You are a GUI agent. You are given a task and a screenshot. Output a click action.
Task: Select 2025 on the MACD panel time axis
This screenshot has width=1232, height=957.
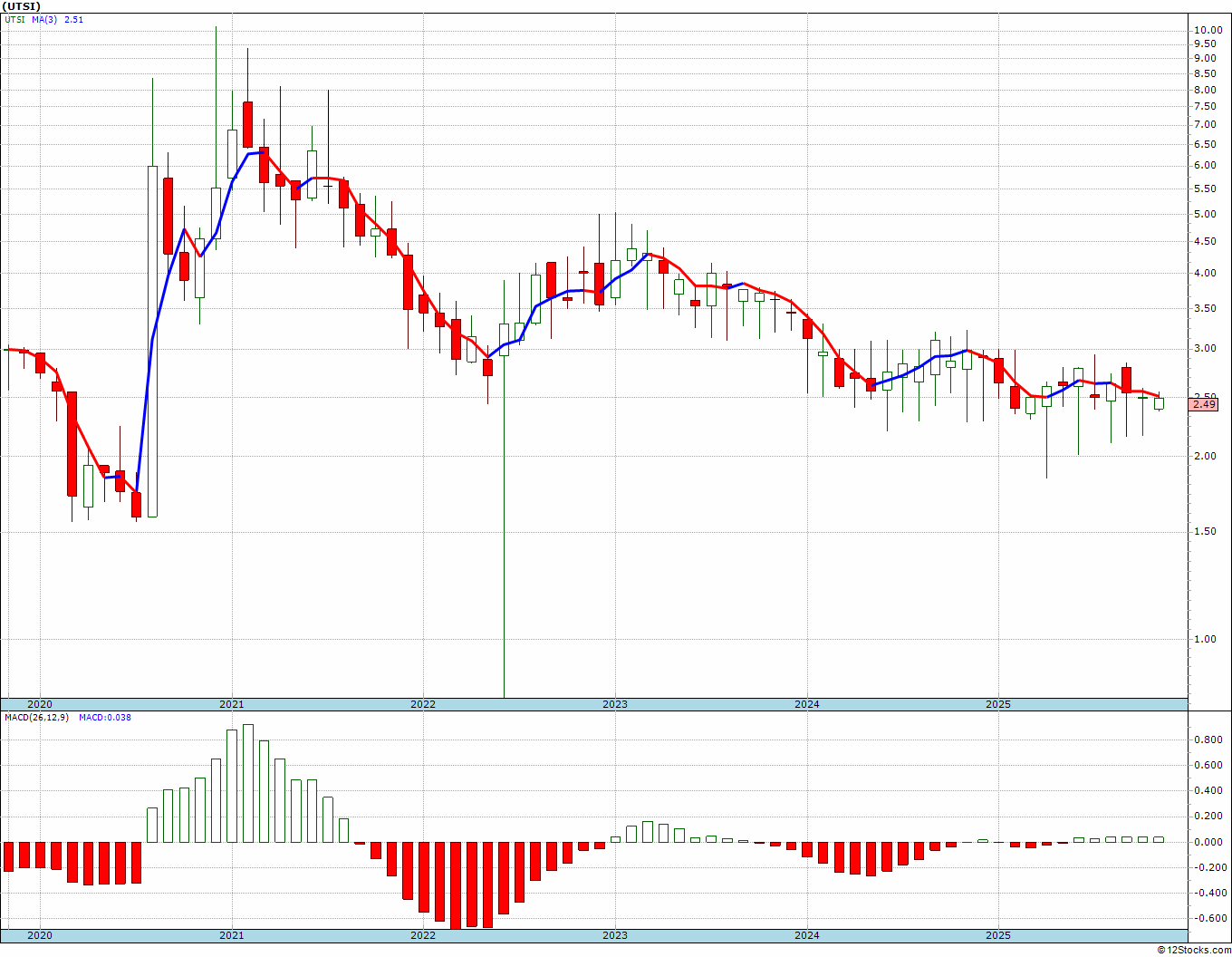coord(998,935)
